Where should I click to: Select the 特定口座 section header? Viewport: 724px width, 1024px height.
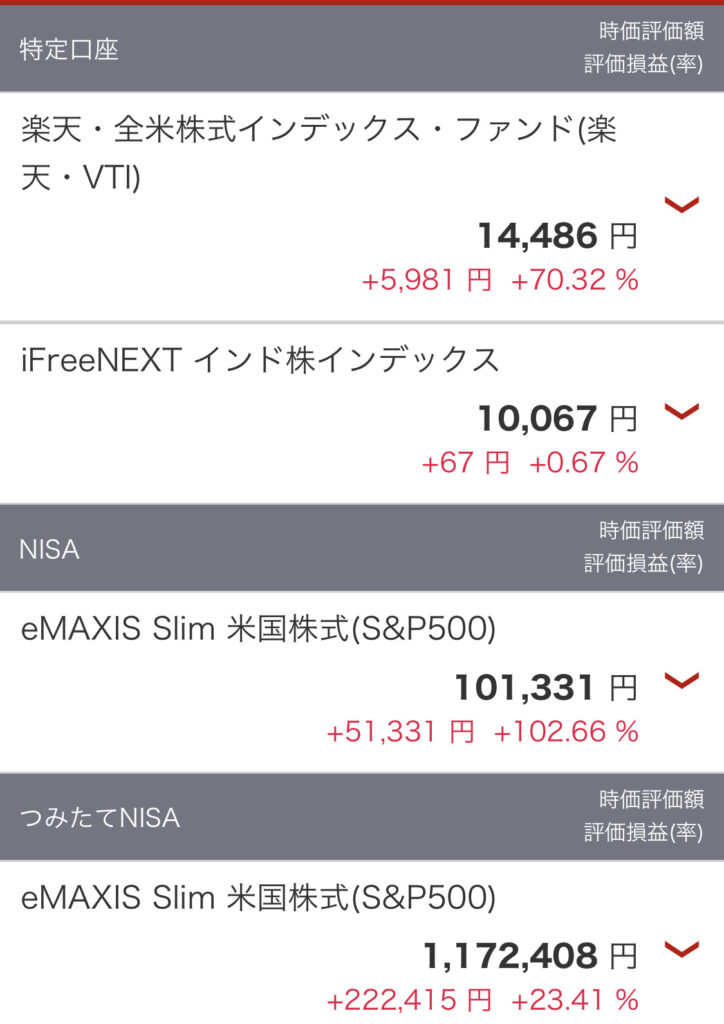tap(362, 48)
